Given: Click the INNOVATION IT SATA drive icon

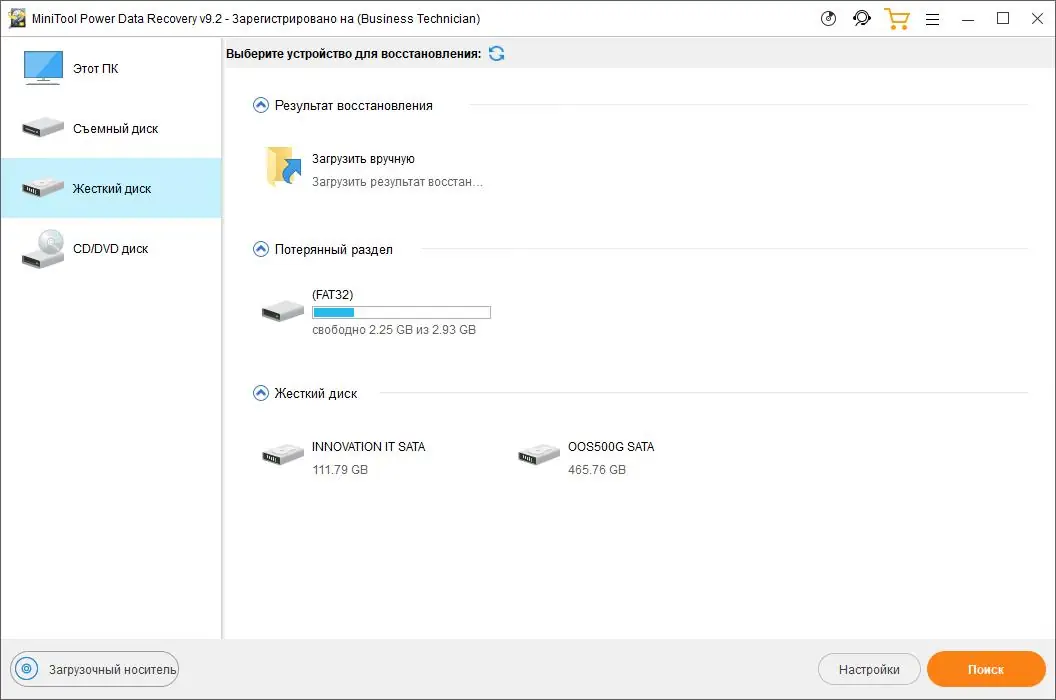Looking at the screenshot, I should 283,455.
